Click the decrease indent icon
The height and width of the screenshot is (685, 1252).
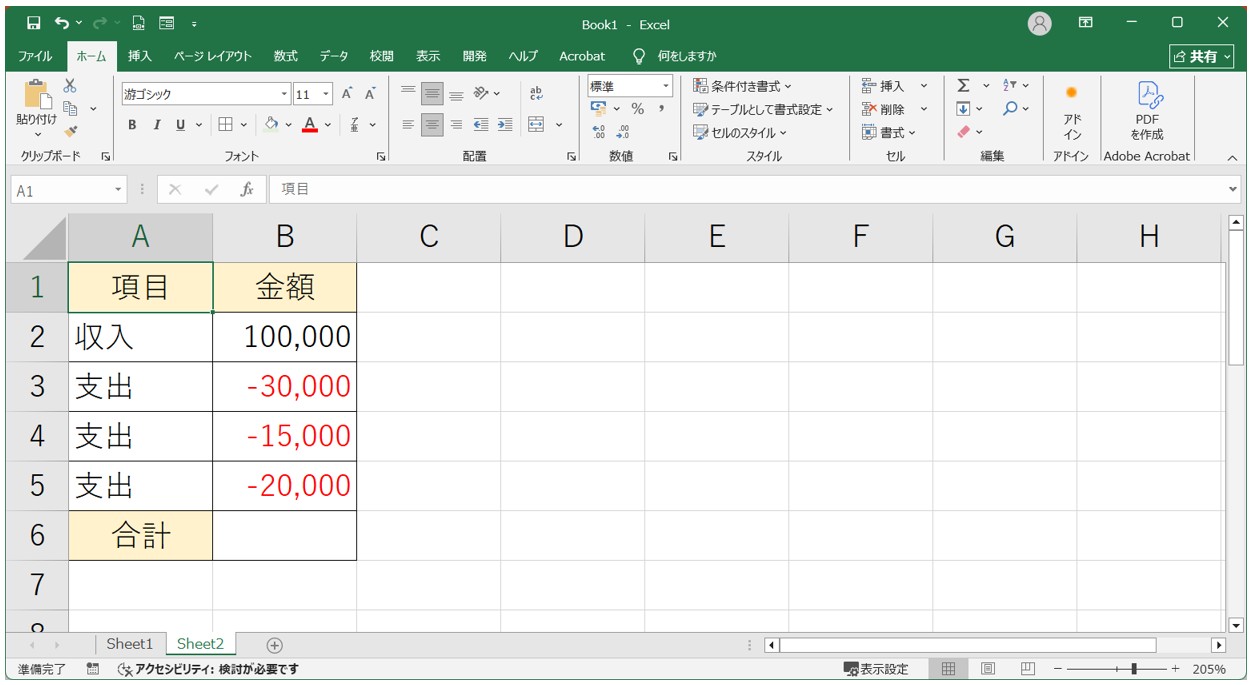(481, 125)
